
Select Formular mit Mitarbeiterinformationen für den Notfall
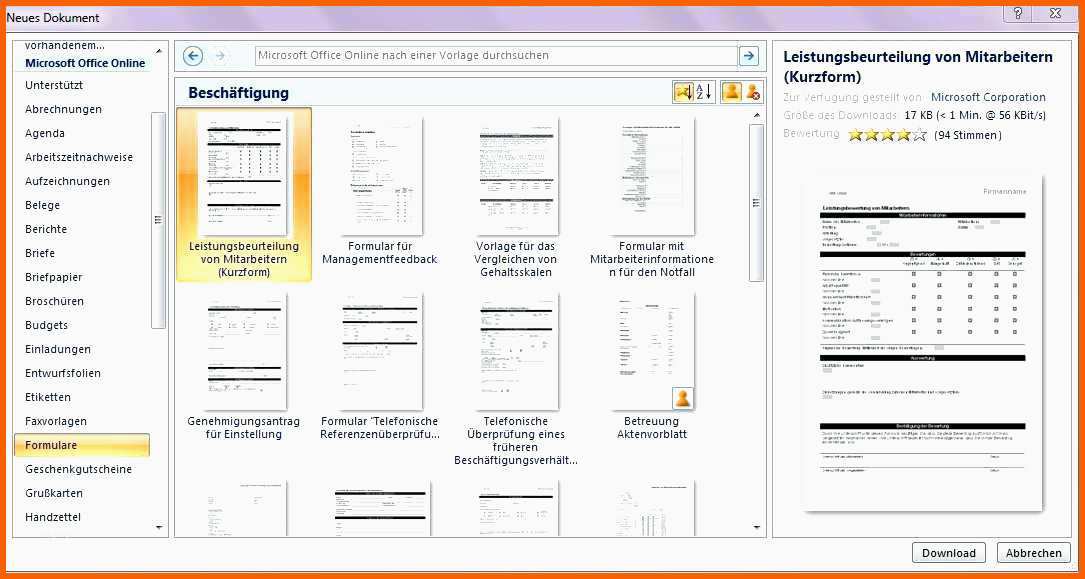pyautogui.click(x=652, y=195)
